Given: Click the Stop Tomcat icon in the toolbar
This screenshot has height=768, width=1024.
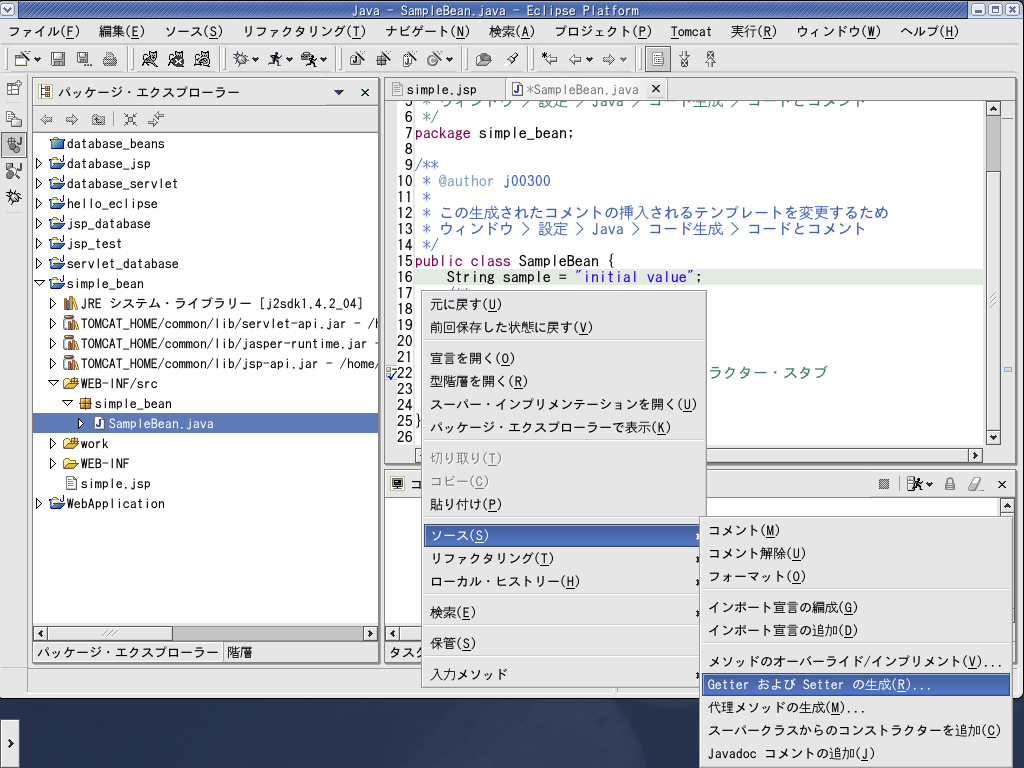Looking at the screenshot, I should (x=176, y=59).
